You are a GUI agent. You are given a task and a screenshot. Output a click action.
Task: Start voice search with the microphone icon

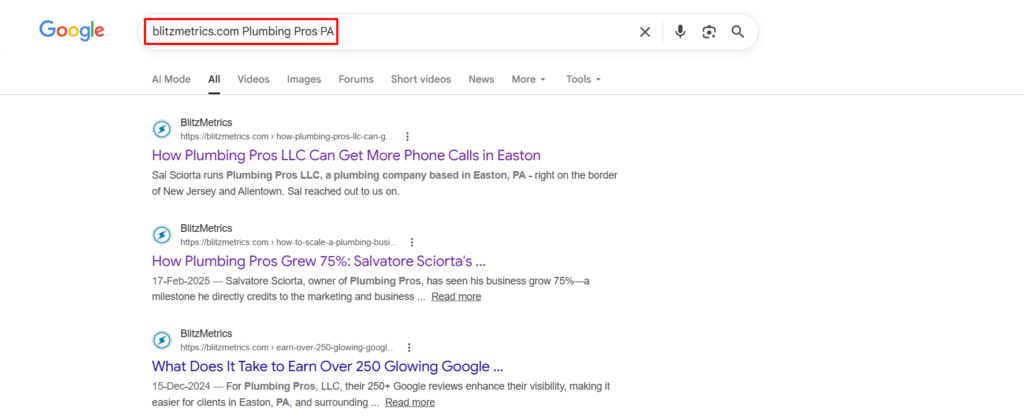[x=680, y=31]
